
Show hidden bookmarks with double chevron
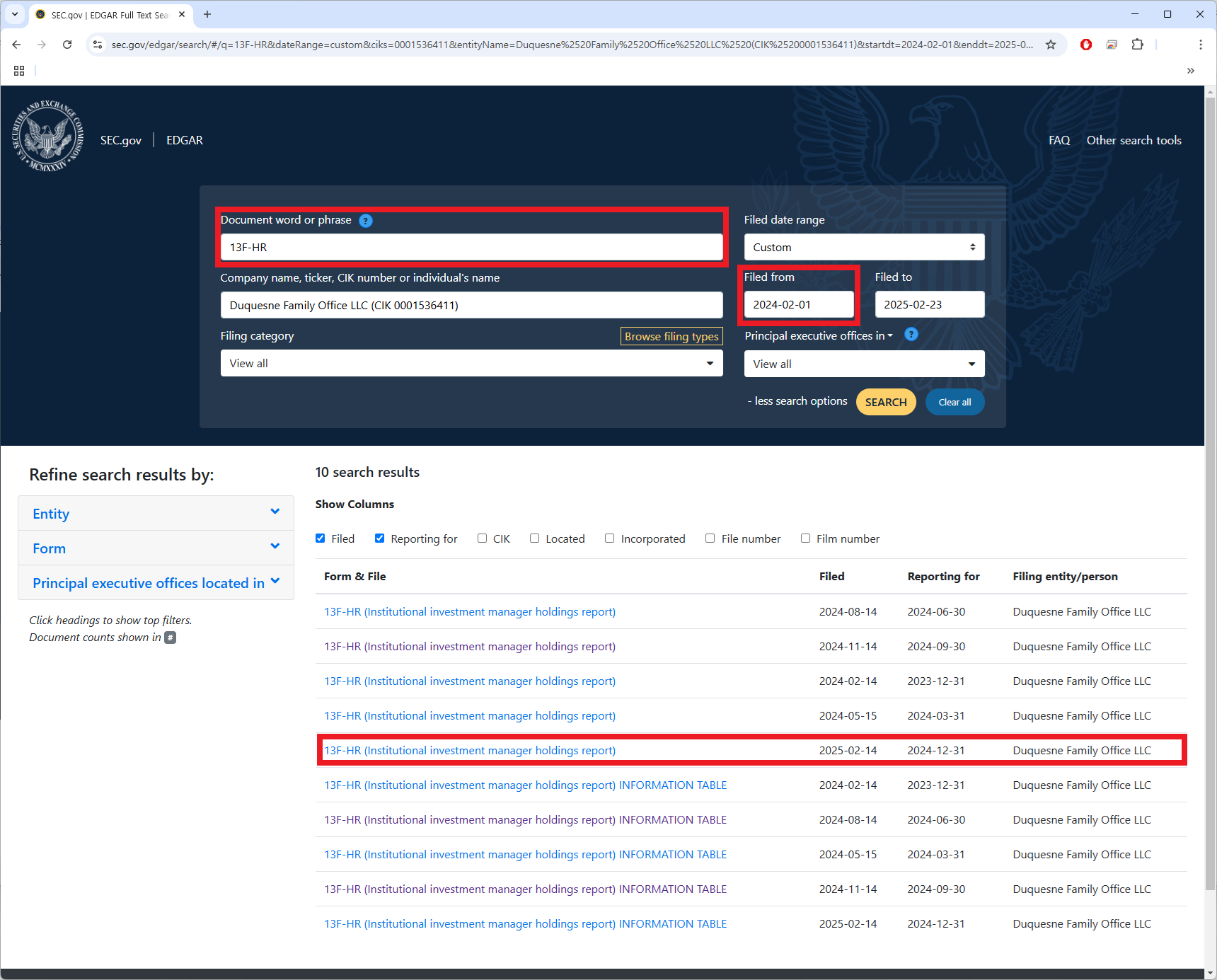(x=1190, y=71)
